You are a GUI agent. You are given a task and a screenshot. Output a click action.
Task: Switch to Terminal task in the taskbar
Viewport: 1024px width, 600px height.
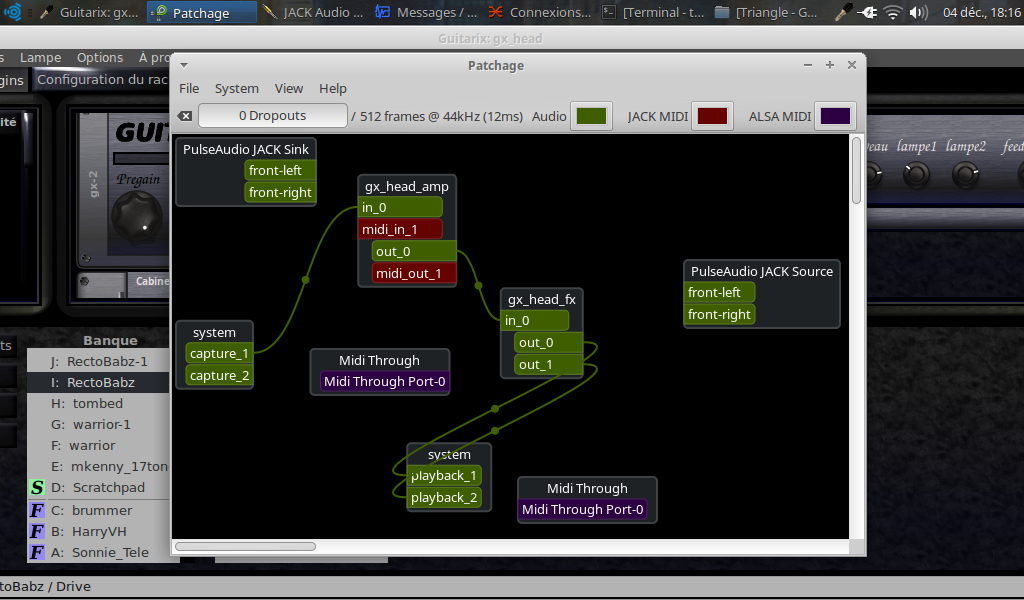pos(653,12)
